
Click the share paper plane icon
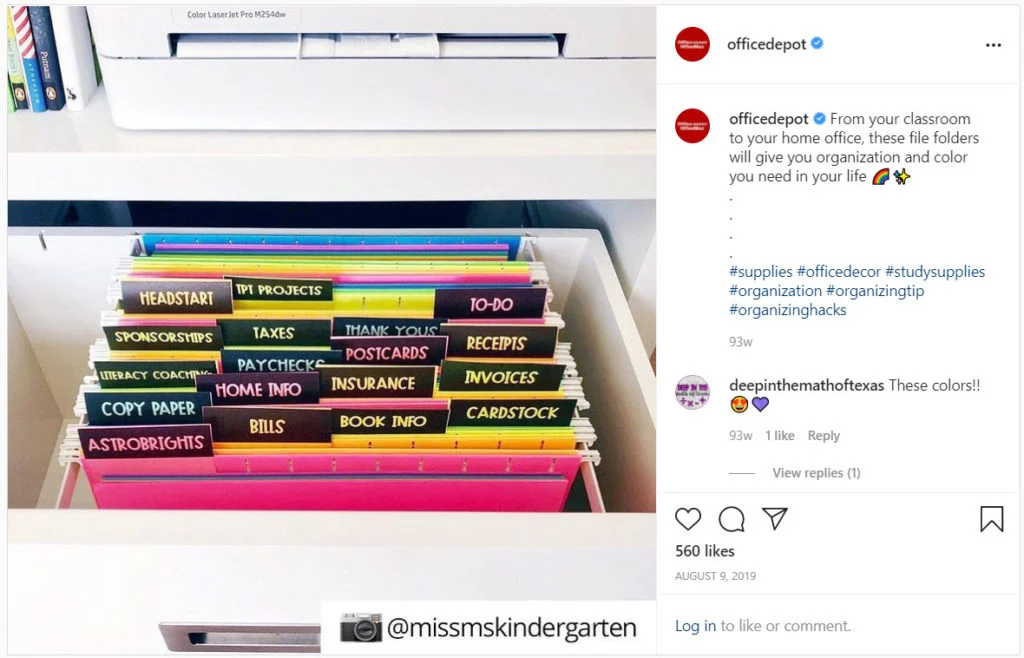[775, 518]
